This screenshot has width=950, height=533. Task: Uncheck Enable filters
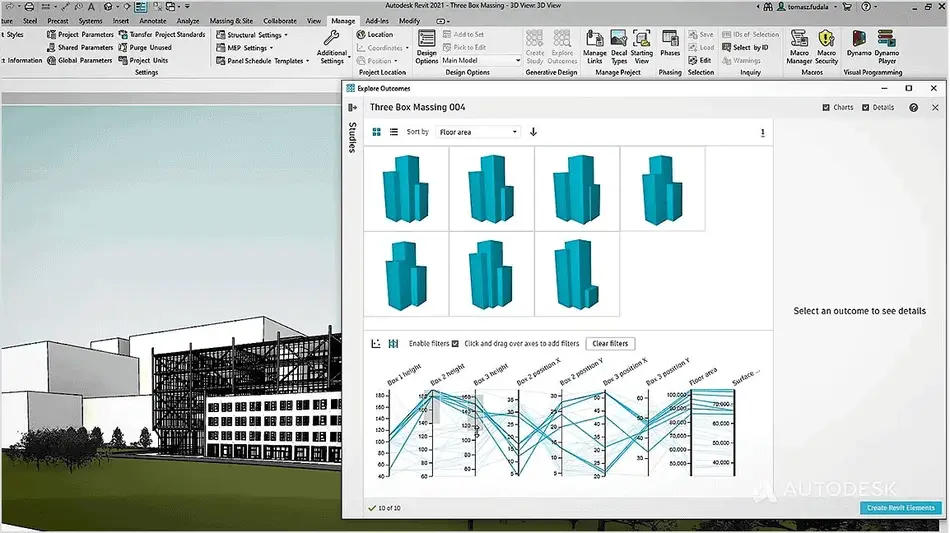pos(455,343)
